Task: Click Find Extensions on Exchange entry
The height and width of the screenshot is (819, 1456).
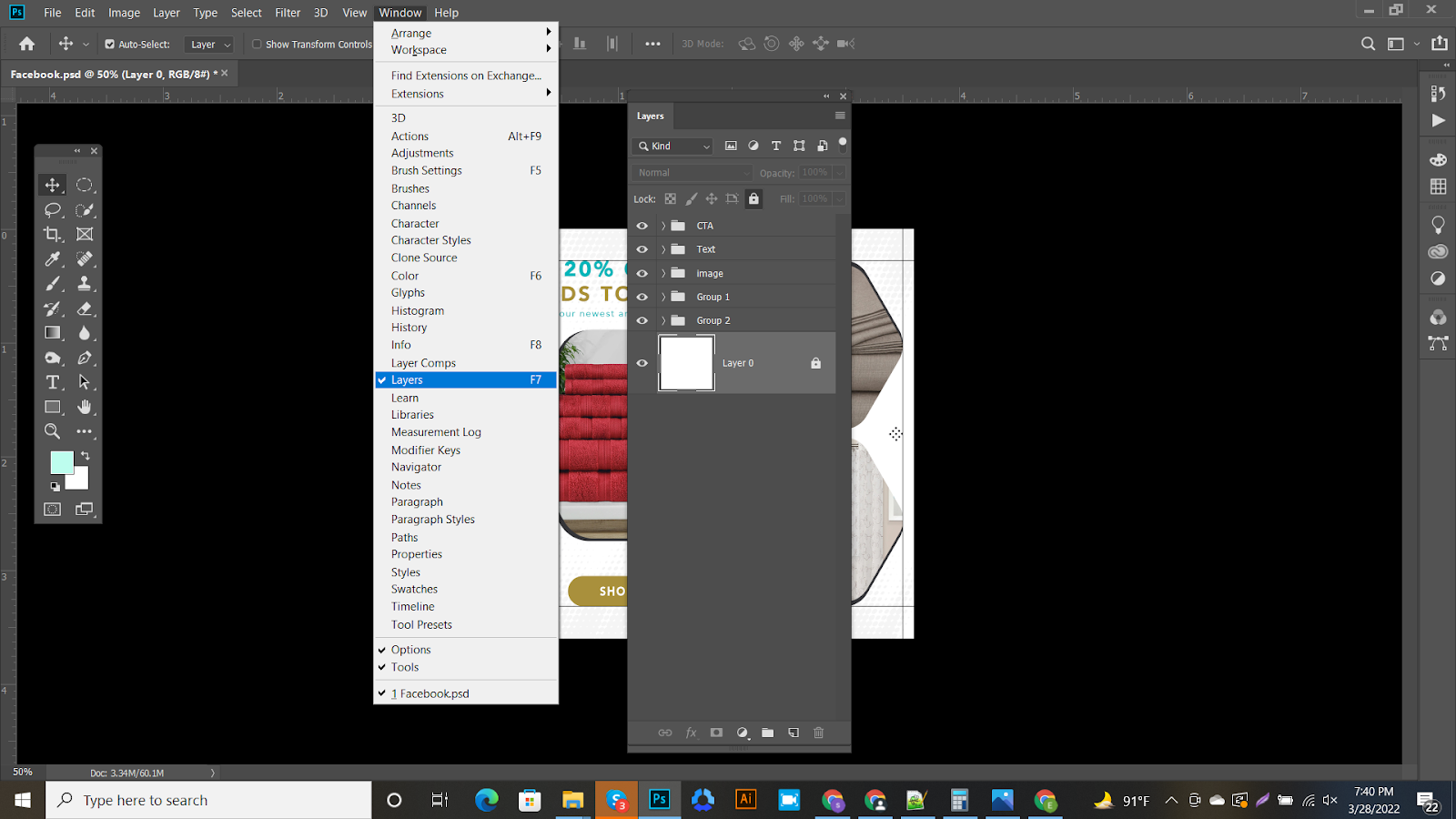Action: 466,76
